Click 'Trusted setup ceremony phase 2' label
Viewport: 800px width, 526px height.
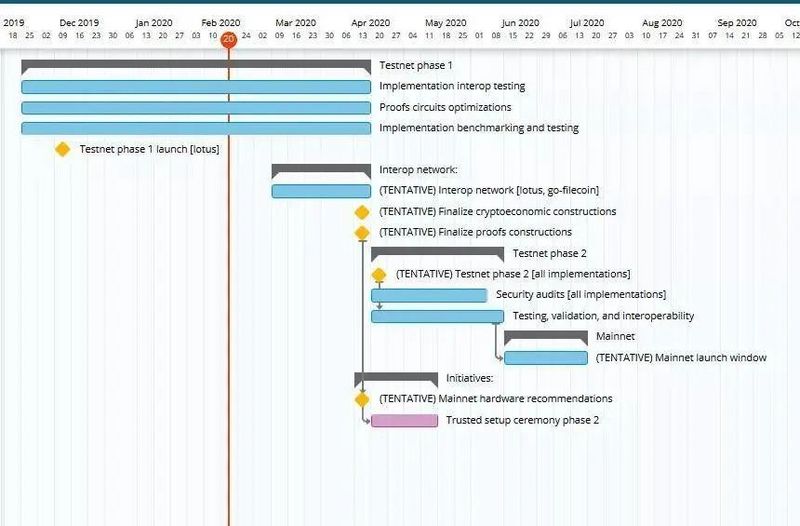click(522, 420)
